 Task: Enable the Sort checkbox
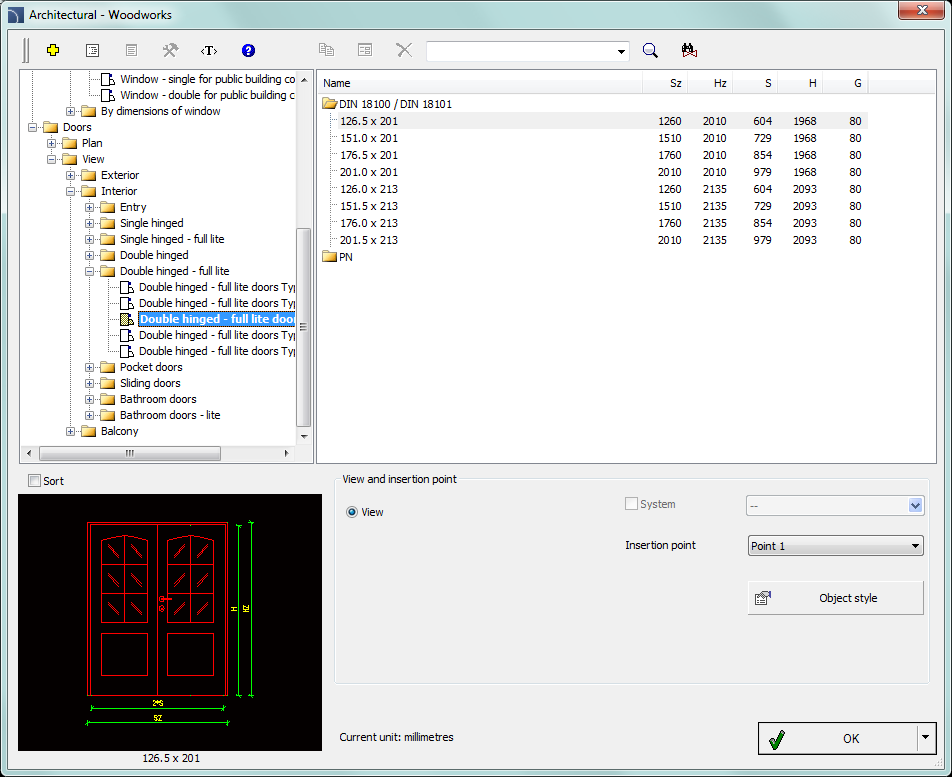pos(35,481)
